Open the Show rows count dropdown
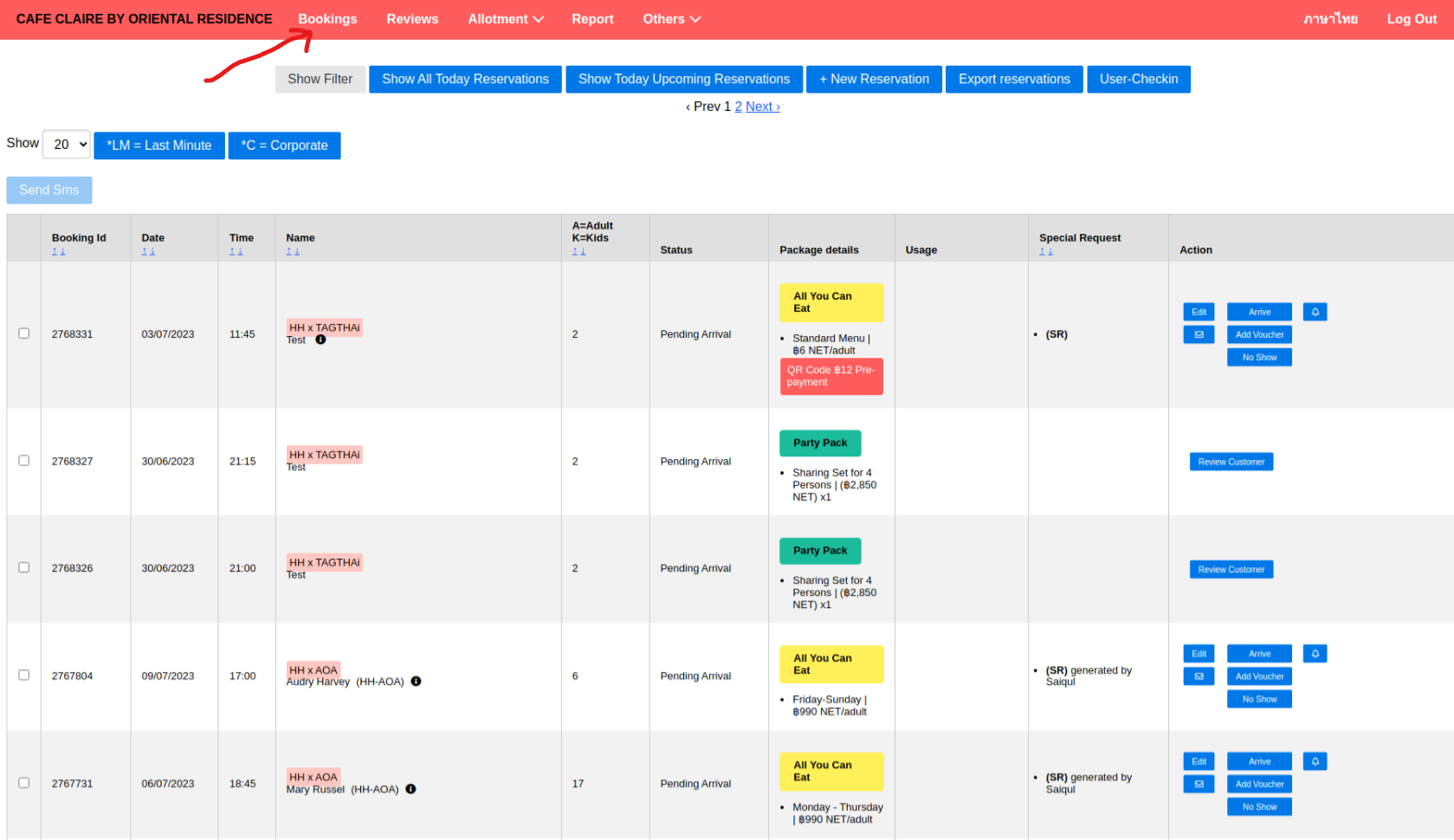 click(67, 145)
